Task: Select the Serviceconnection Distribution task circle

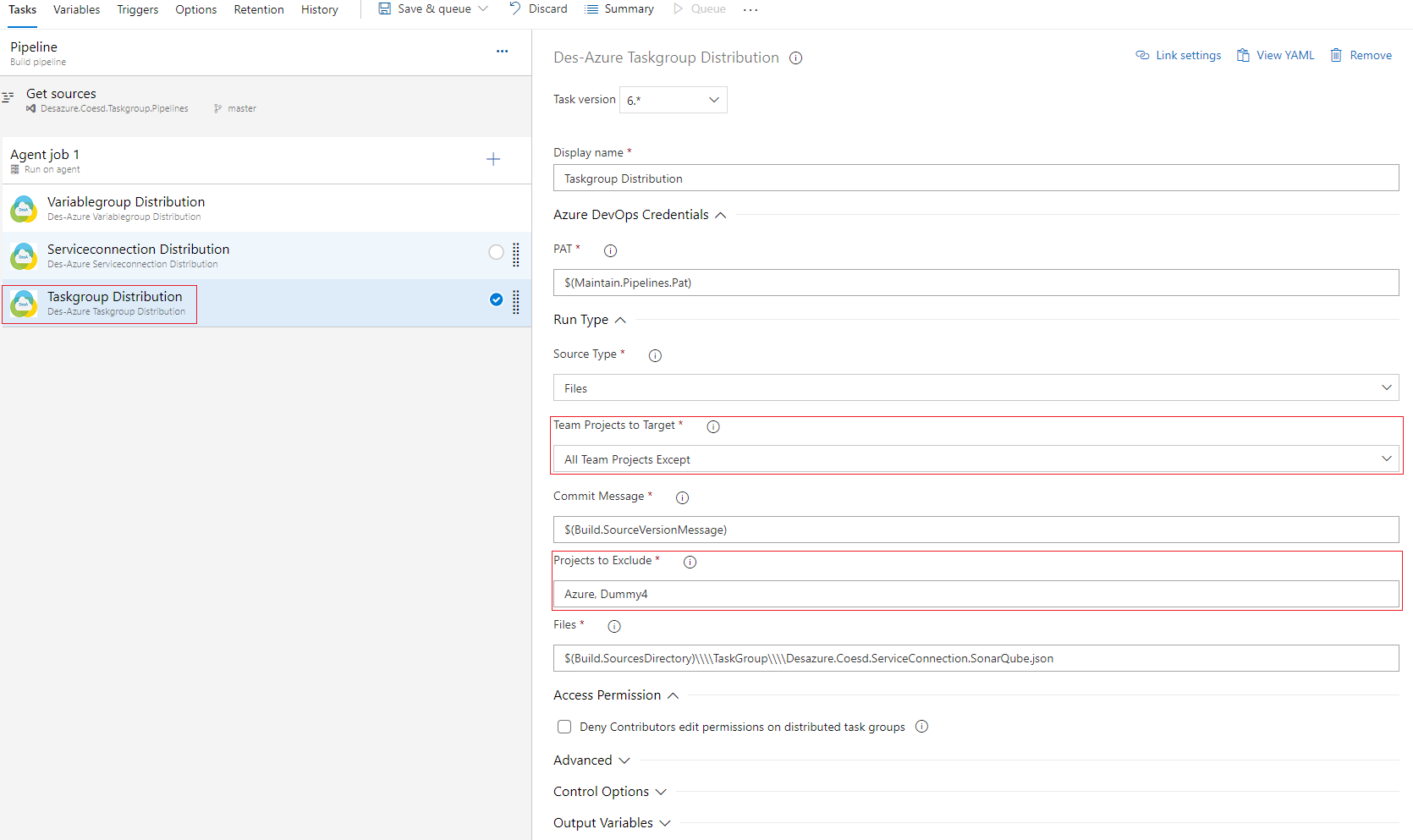Action: click(x=496, y=252)
